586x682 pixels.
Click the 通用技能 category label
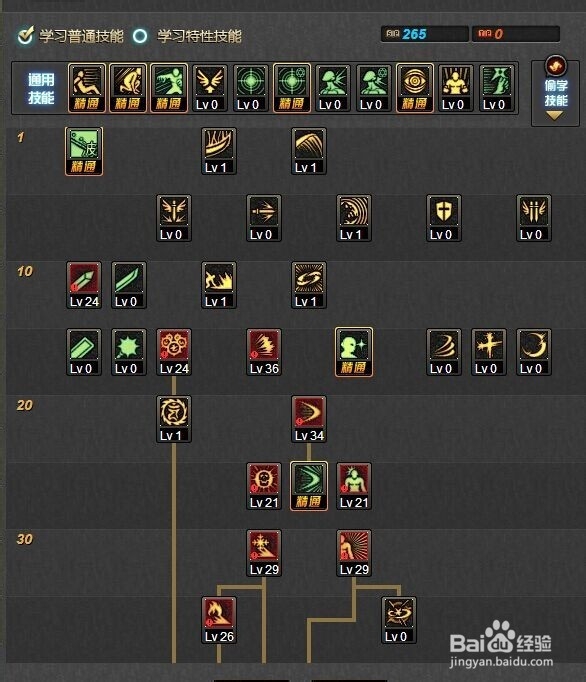[41, 88]
